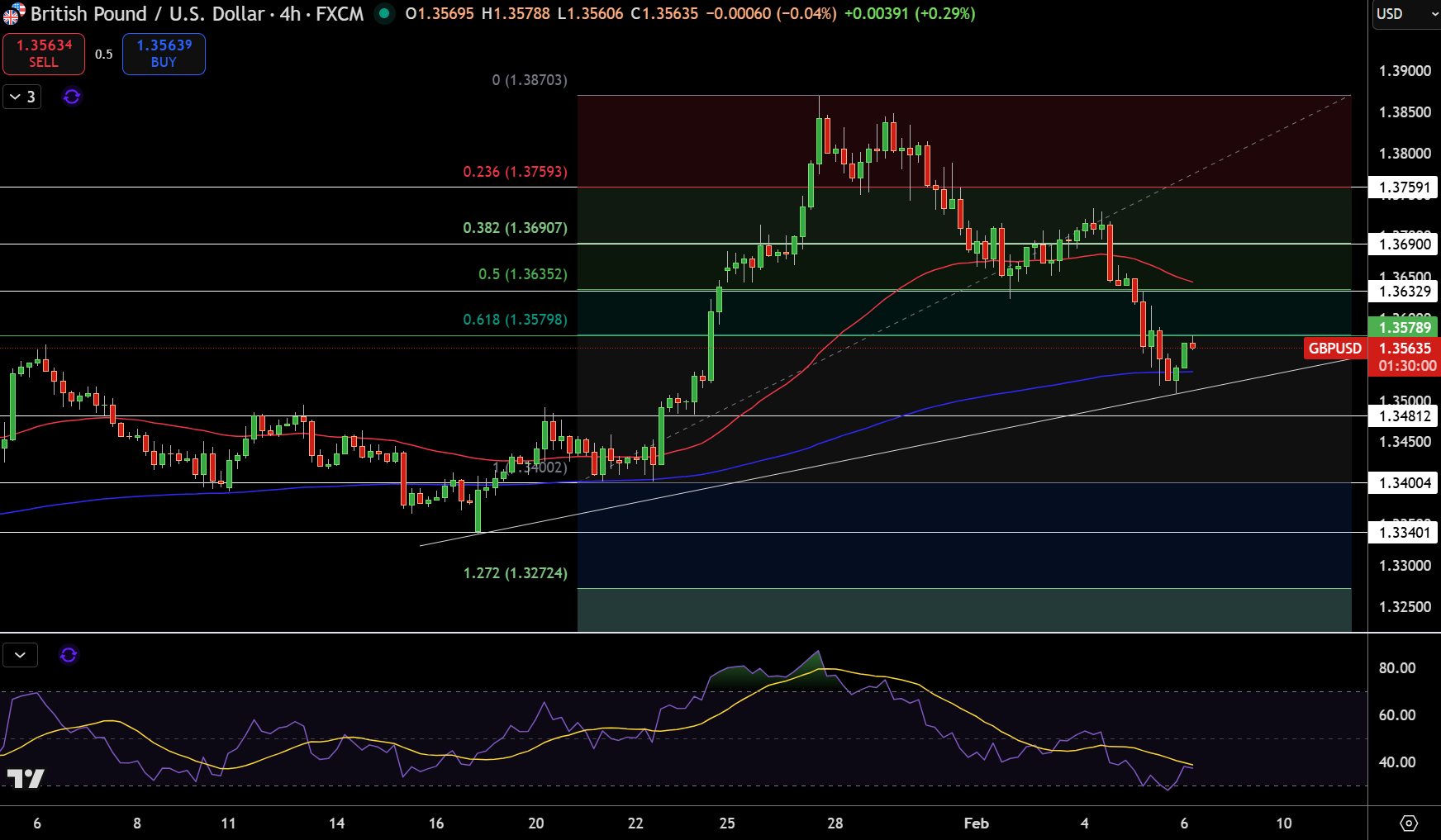Click the 40.00 RSI scale value

pyautogui.click(x=1397, y=762)
